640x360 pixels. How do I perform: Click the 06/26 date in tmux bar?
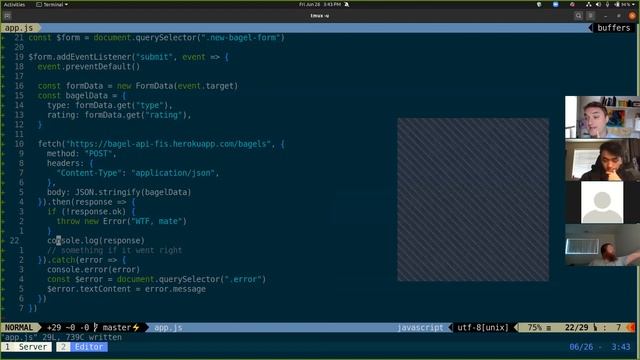[581, 347]
